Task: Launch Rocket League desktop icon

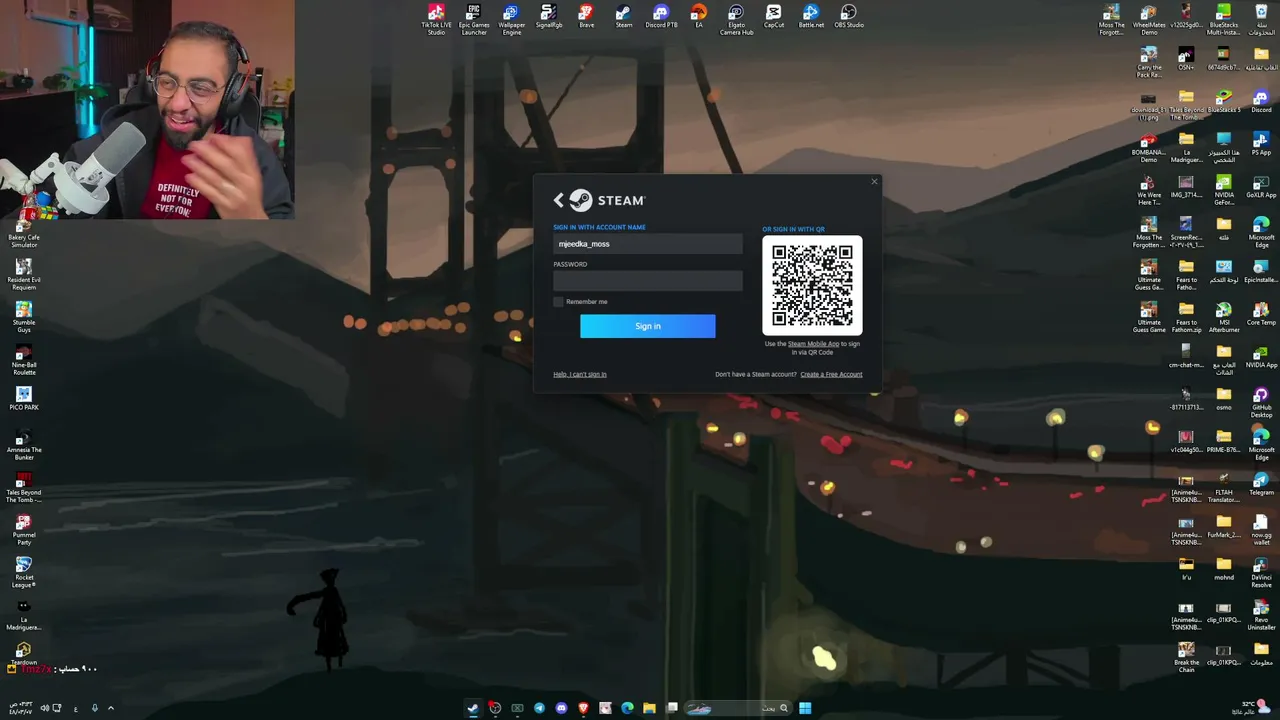Action: [x=24, y=572]
